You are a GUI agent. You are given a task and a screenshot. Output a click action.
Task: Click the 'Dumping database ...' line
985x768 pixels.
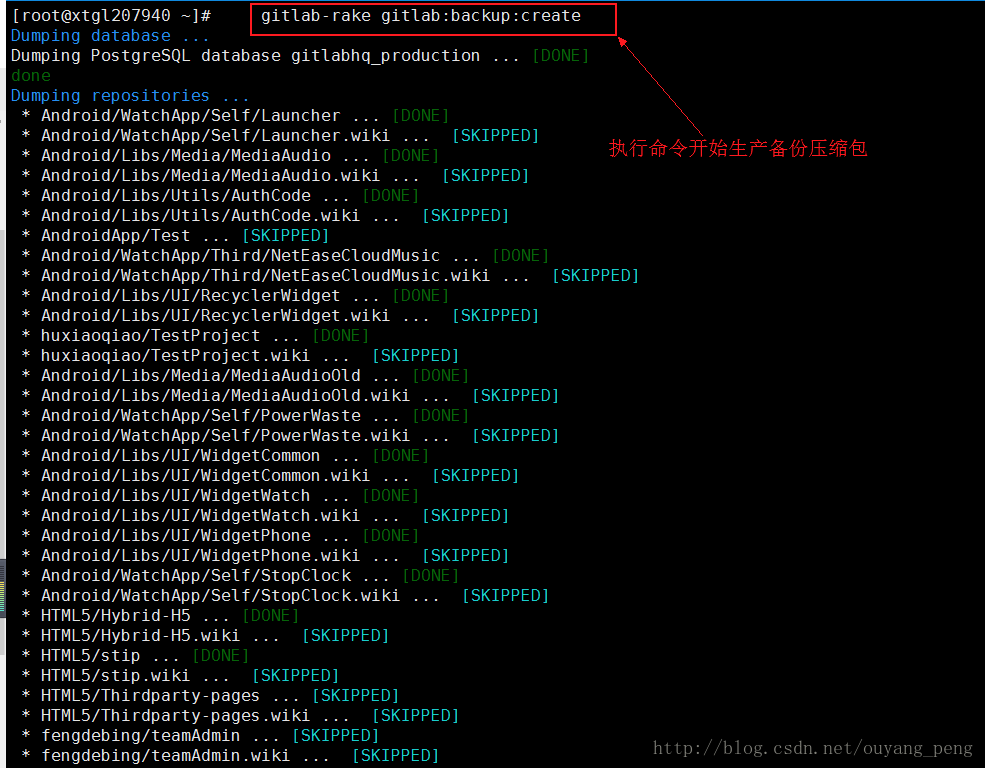point(110,36)
